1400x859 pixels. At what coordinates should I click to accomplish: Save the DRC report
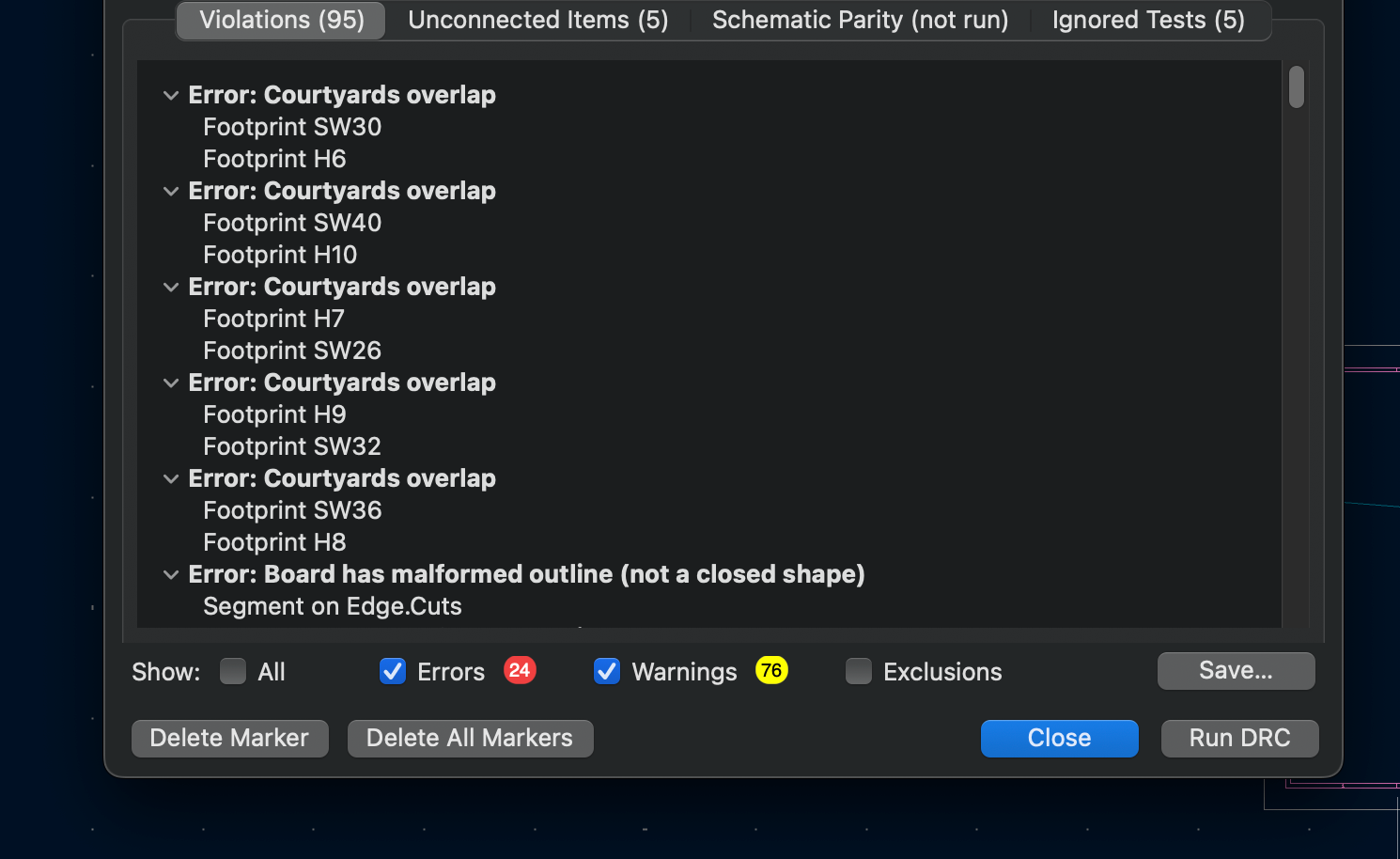[x=1236, y=670]
